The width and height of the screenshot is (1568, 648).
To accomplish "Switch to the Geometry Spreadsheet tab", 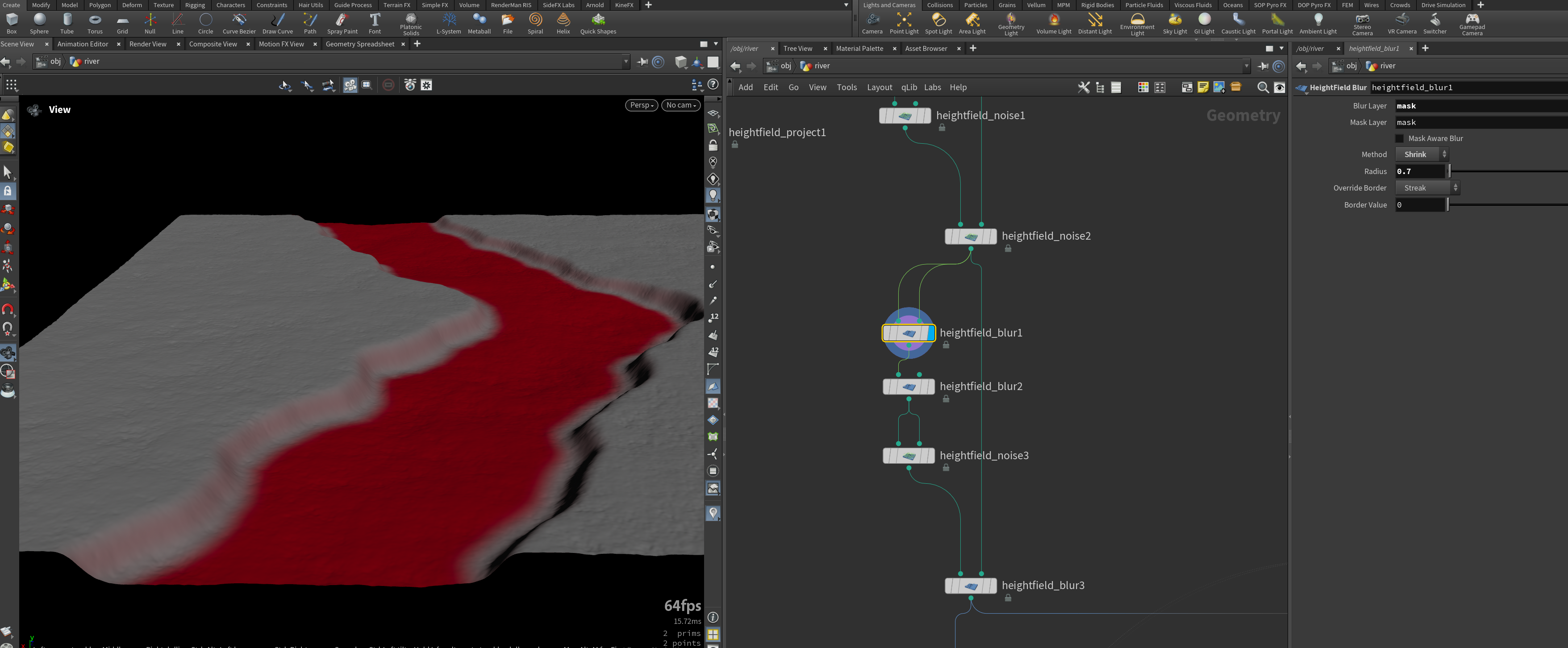I will point(360,44).
